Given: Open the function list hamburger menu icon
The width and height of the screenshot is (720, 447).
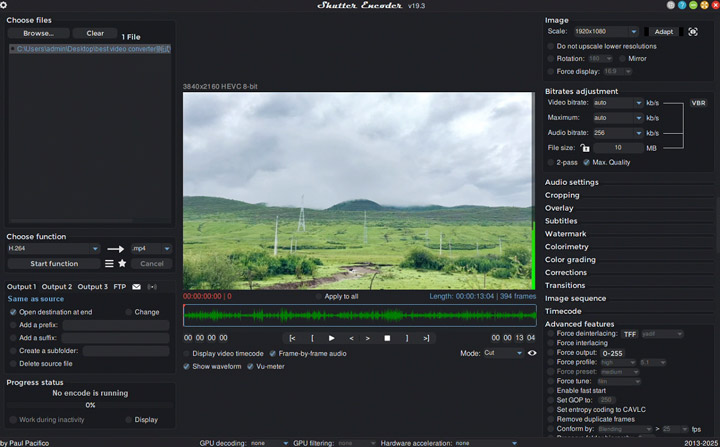Looking at the screenshot, I should point(109,264).
